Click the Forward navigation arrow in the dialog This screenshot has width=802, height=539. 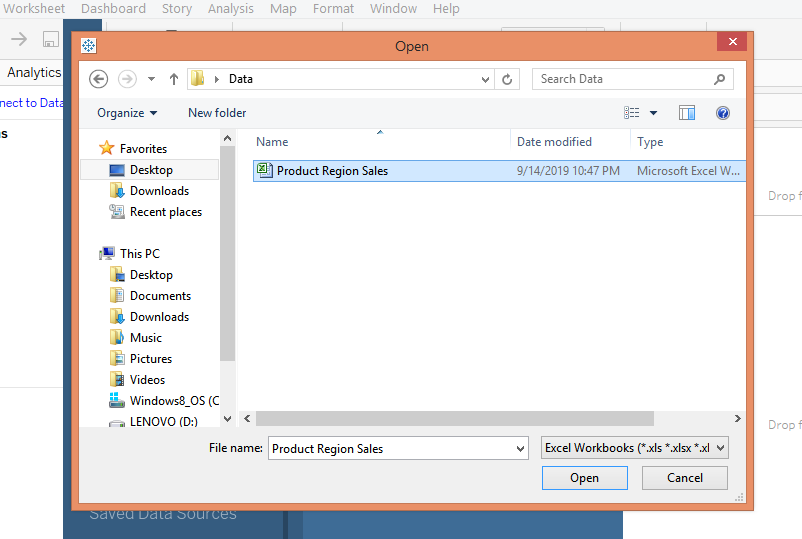[x=127, y=79]
